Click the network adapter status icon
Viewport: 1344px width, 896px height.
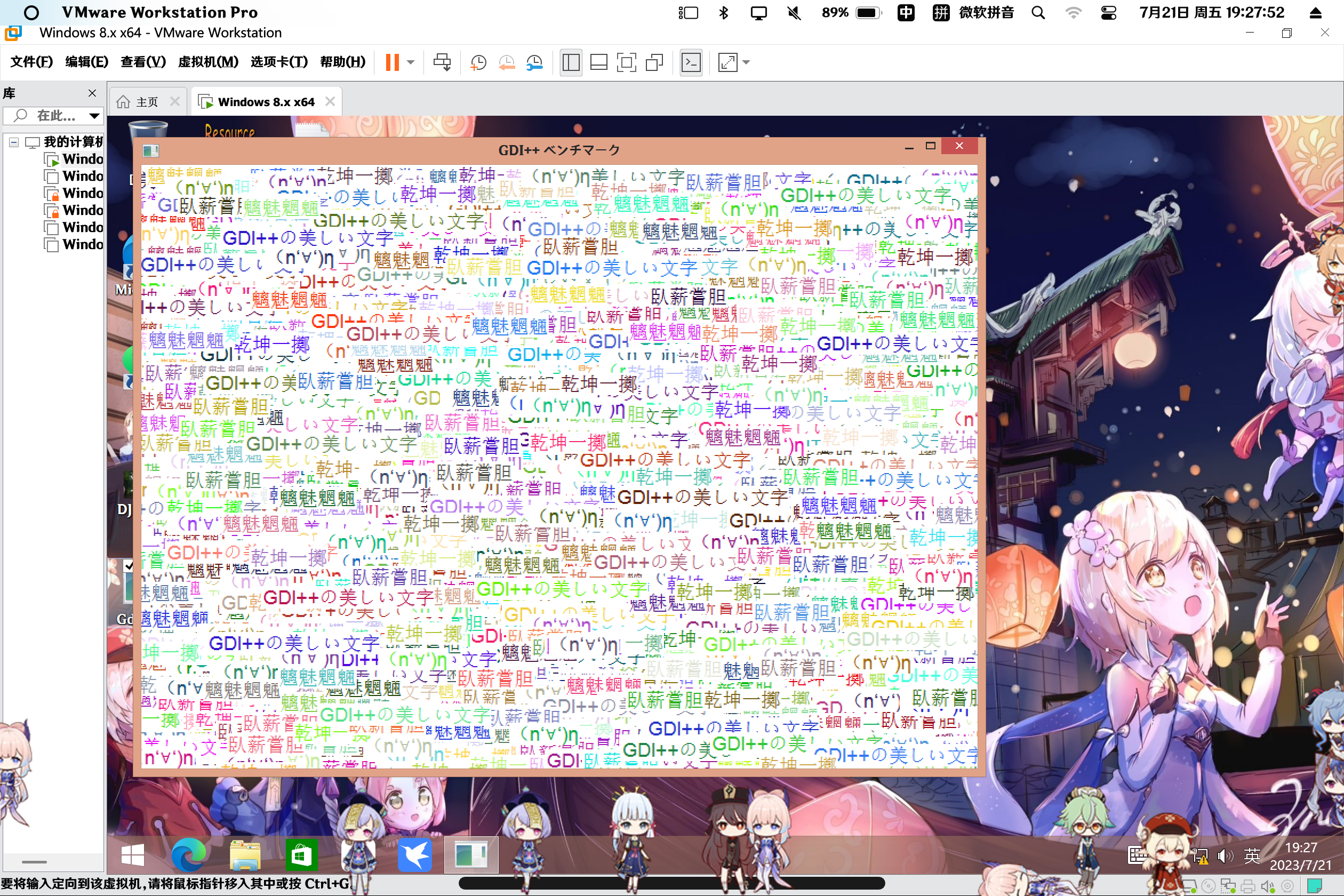tap(1228, 886)
